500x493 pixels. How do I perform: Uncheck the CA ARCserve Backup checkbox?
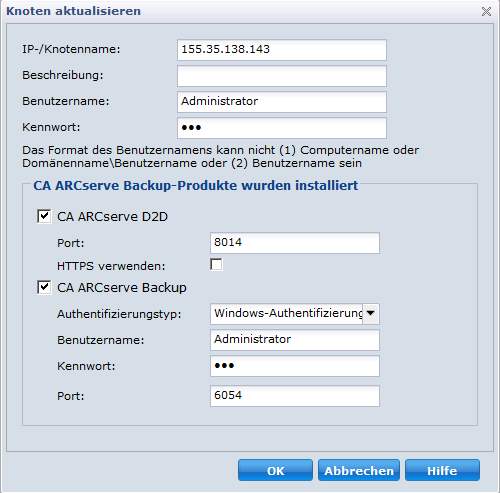(x=44, y=287)
